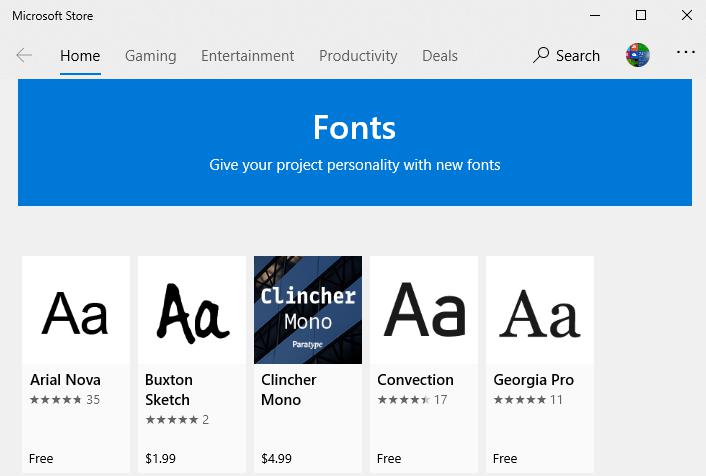Open the Convection font thumbnail
The width and height of the screenshot is (706, 476).
424,310
